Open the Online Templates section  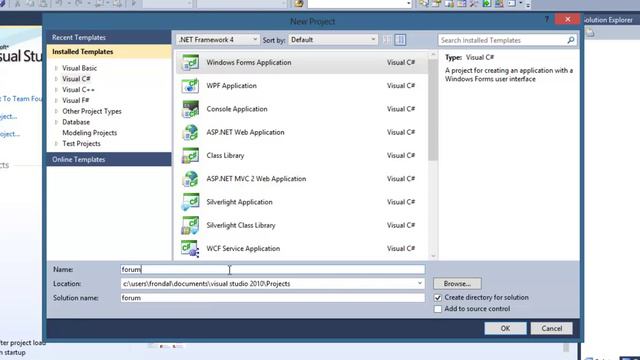click(x=109, y=160)
